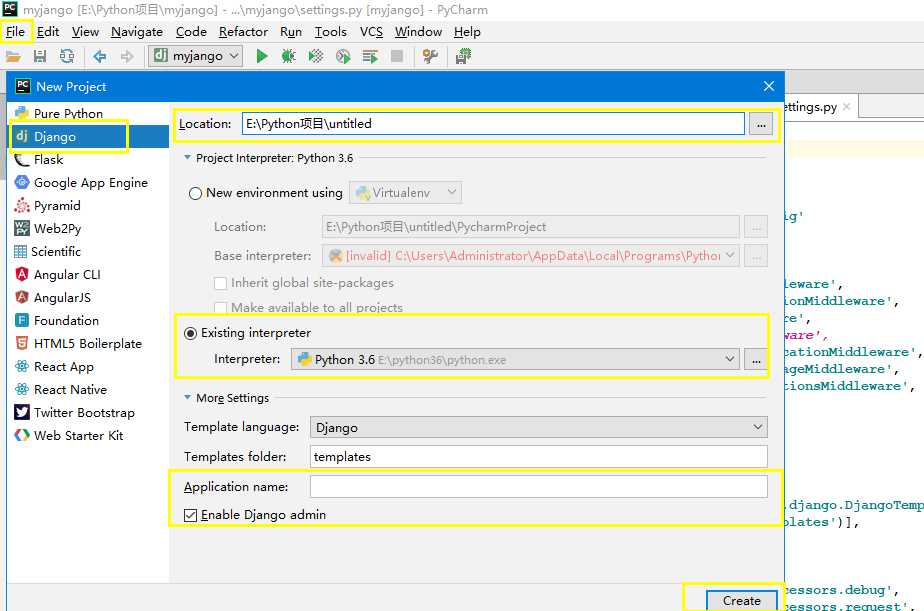This screenshot has height=611, width=924.
Task: Select the Django project type
Action: 88,136
